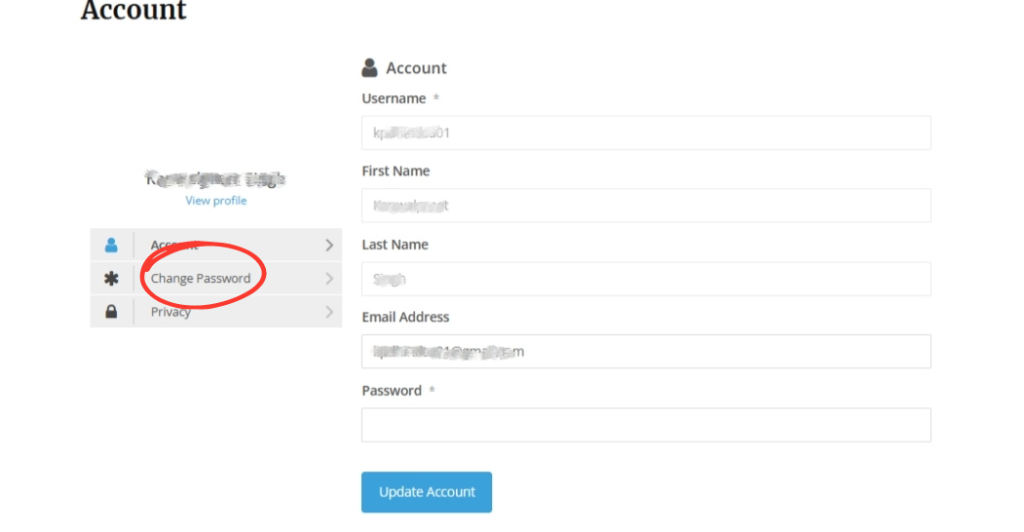Screen dimensions: 1024x532
Task: Switch to the Change Password tab
Action: click(x=201, y=279)
